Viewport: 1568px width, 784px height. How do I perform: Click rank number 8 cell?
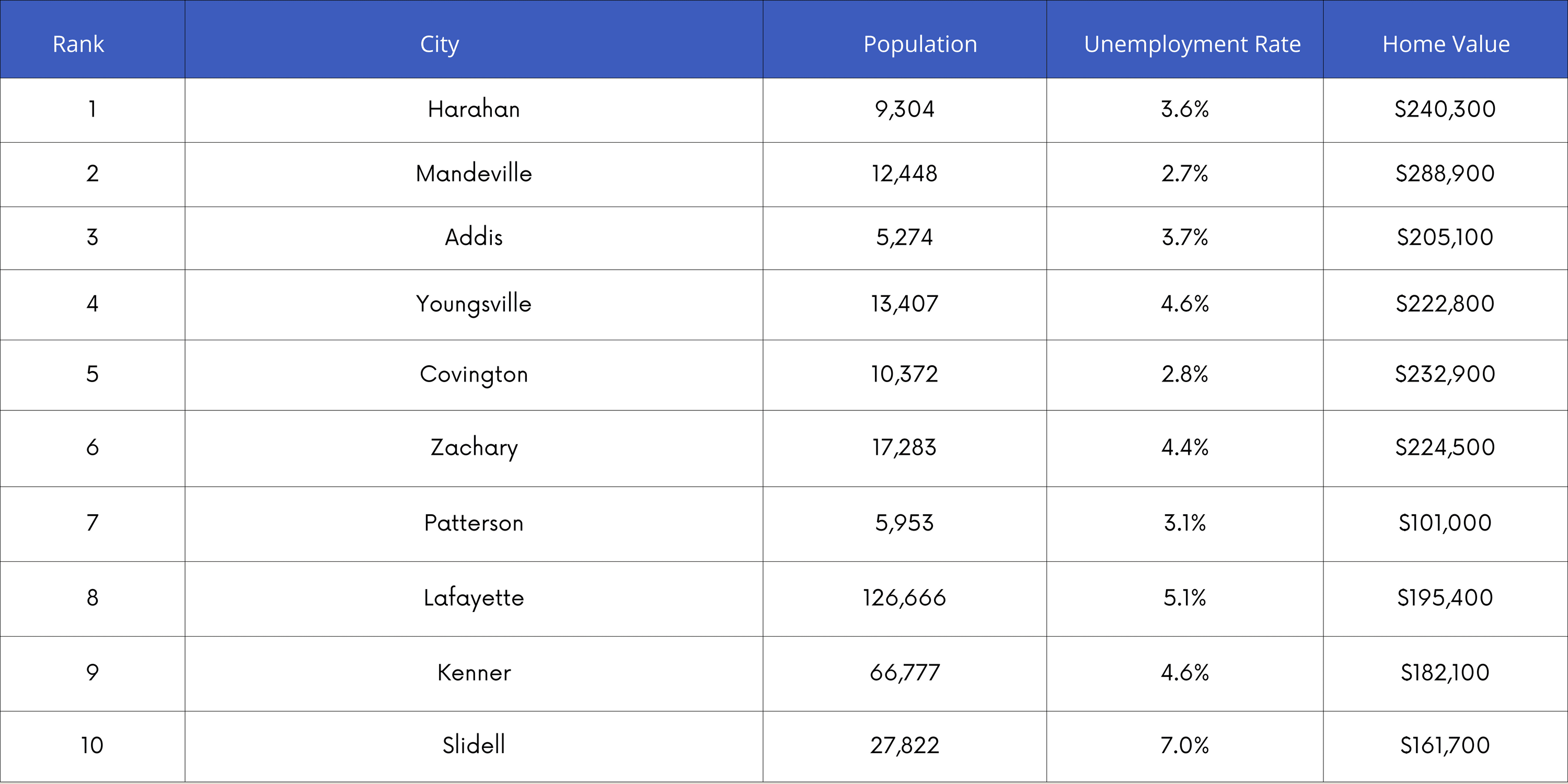(93, 598)
